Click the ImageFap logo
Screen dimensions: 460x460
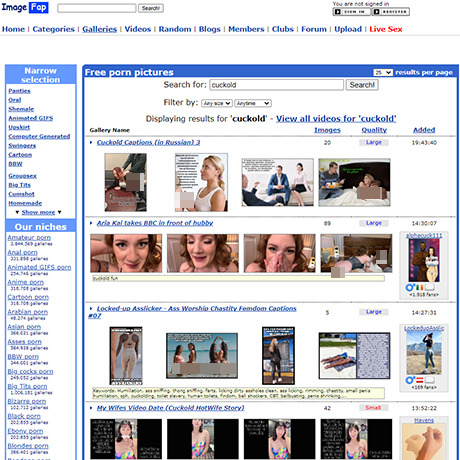point(25,7)
